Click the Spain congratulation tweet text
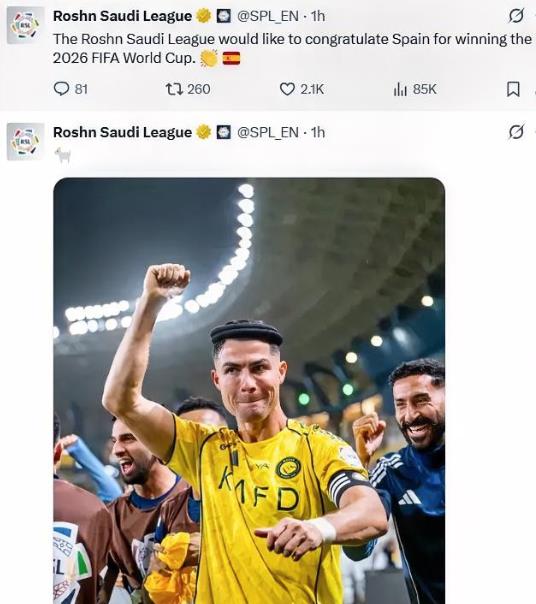This screenshot has width=536, height=604. 292,49
